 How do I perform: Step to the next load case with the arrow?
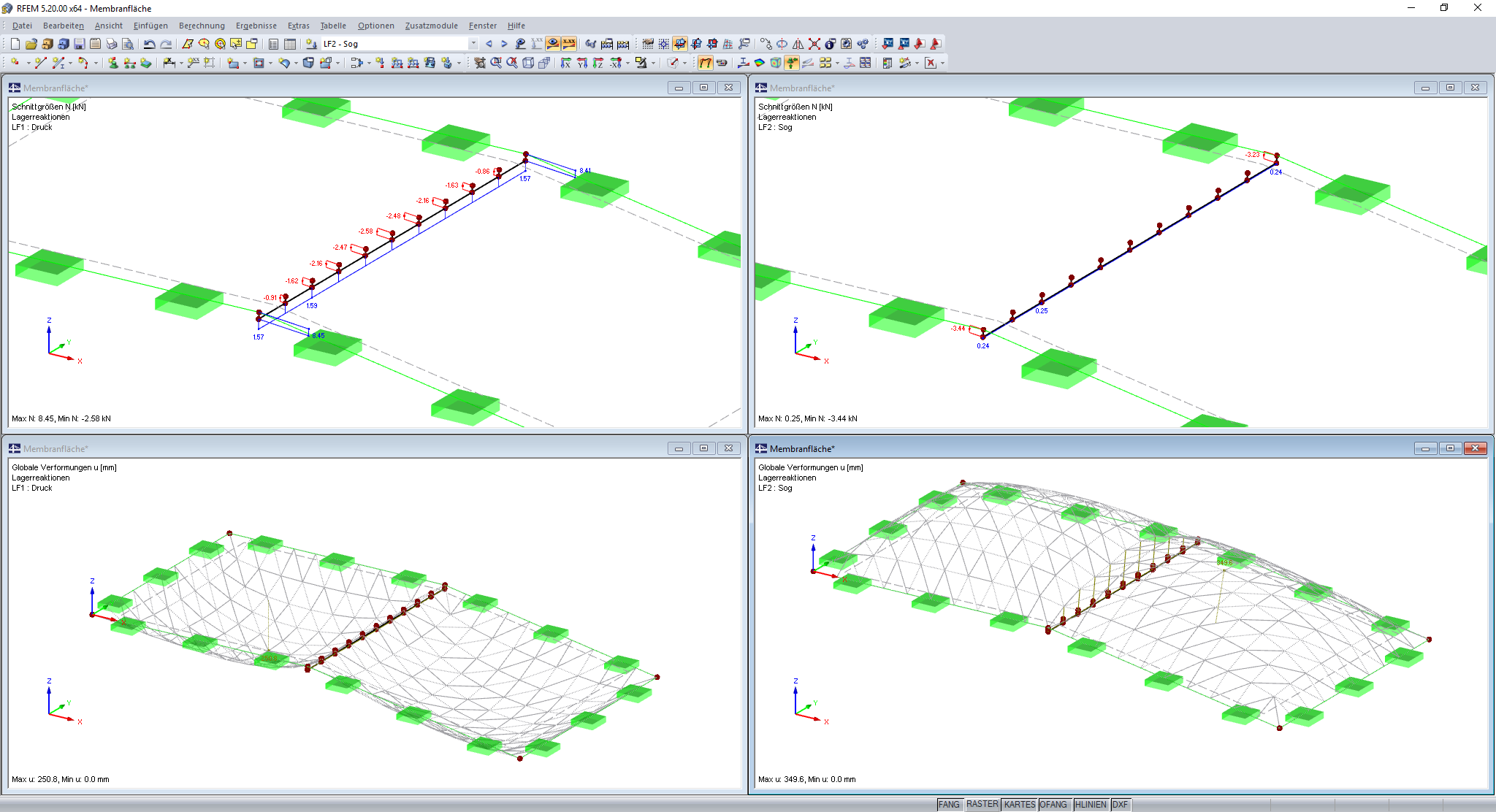[504, 43]
